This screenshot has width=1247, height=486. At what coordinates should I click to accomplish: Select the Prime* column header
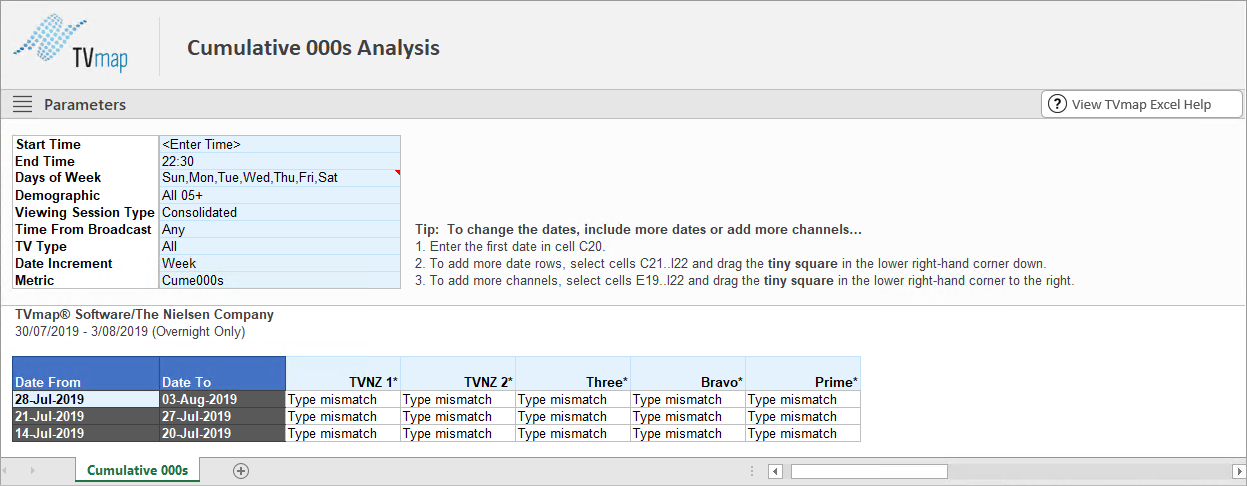(803, 373)
